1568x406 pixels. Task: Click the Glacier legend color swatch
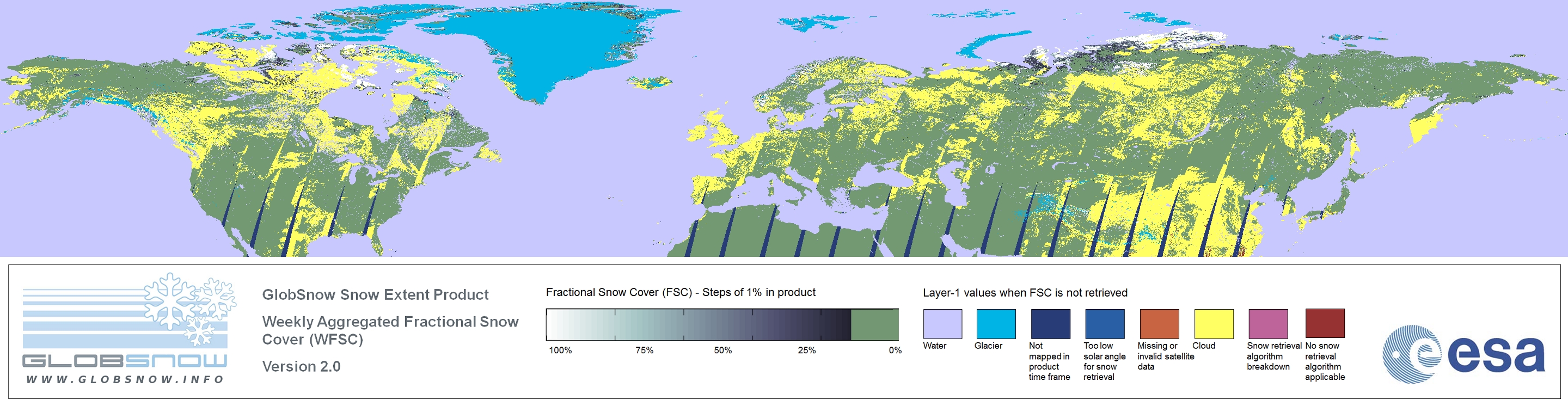click(996, 324)
